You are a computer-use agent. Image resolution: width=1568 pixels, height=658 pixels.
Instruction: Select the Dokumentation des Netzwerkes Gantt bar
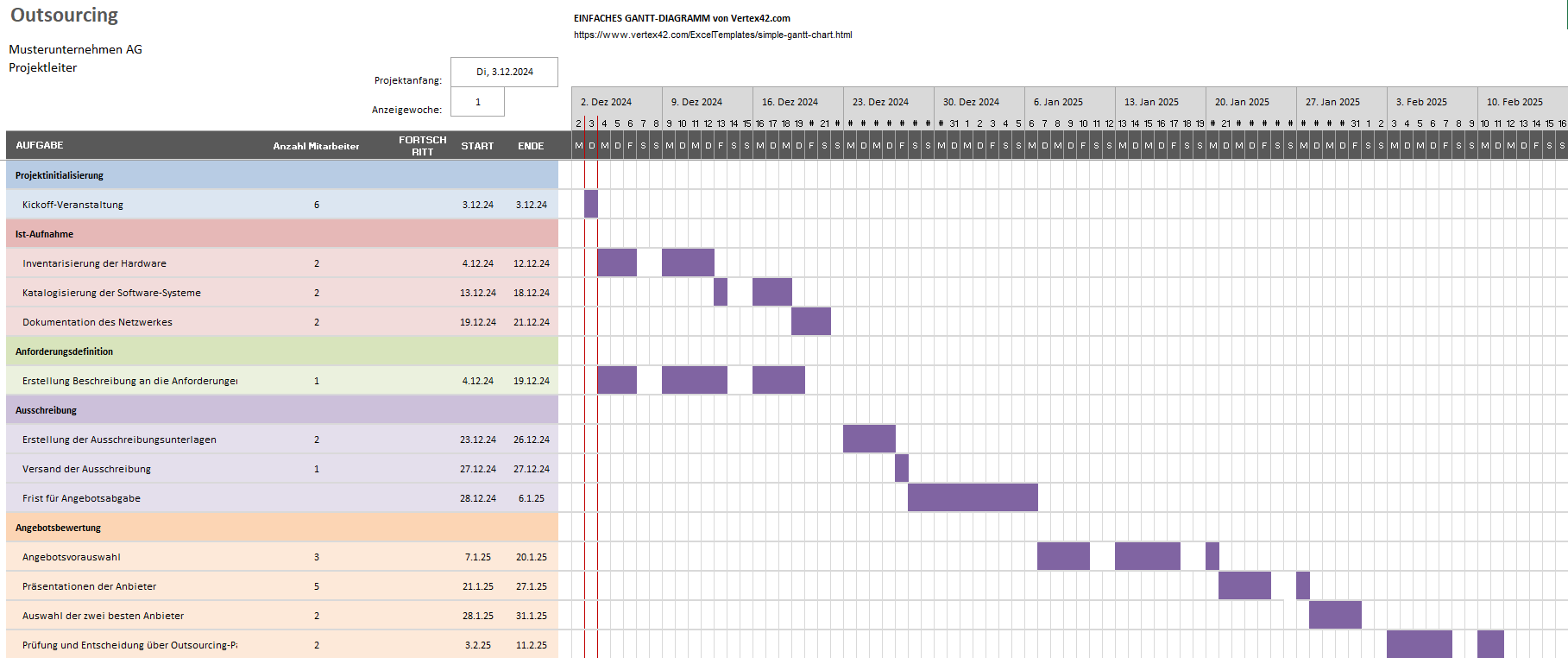(810, 321)
